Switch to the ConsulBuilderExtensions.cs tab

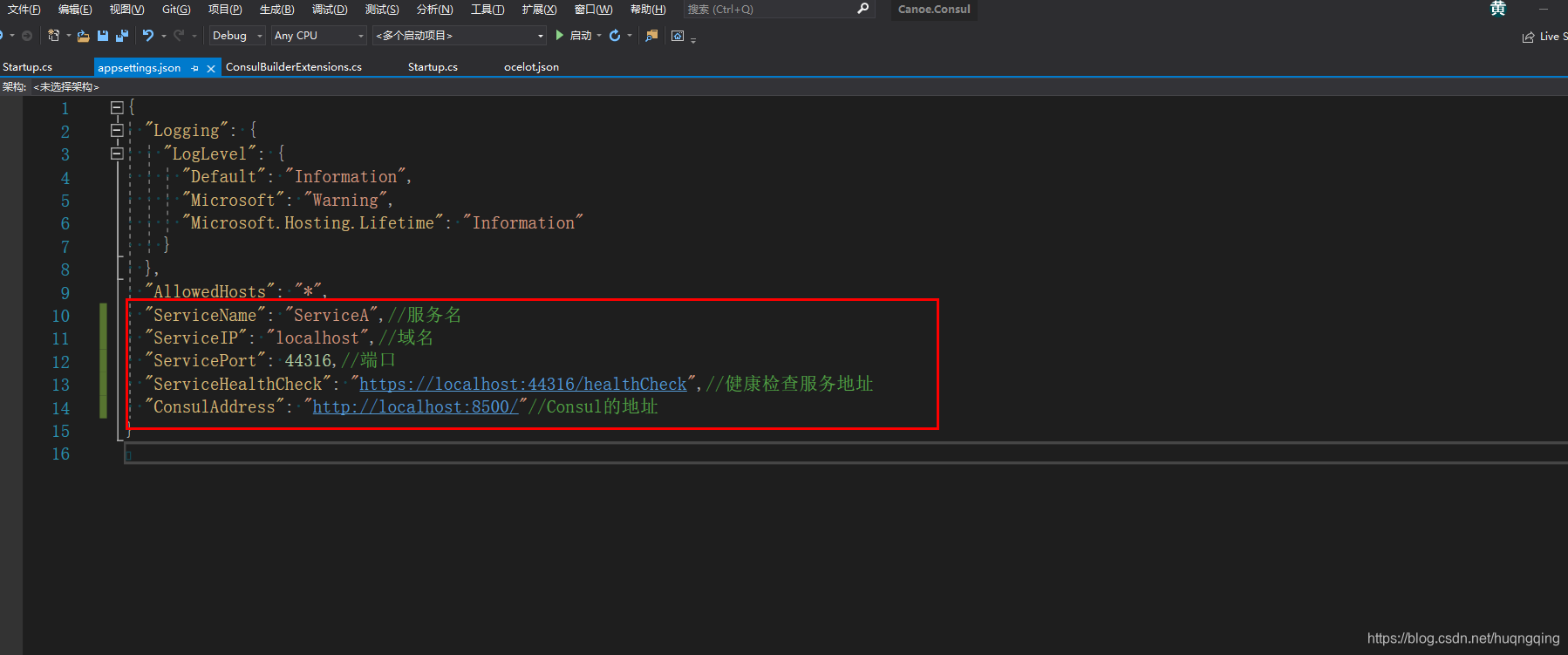point(294,67)
